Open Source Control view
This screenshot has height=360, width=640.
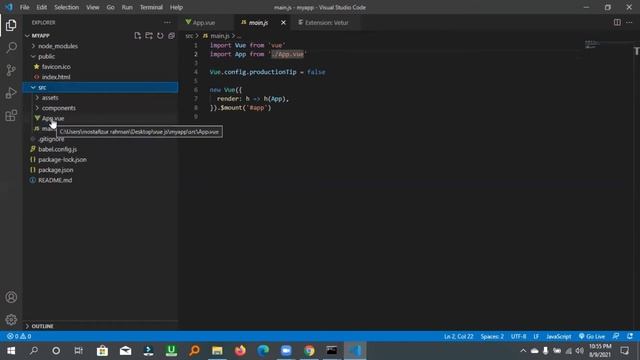coord(11,70)
